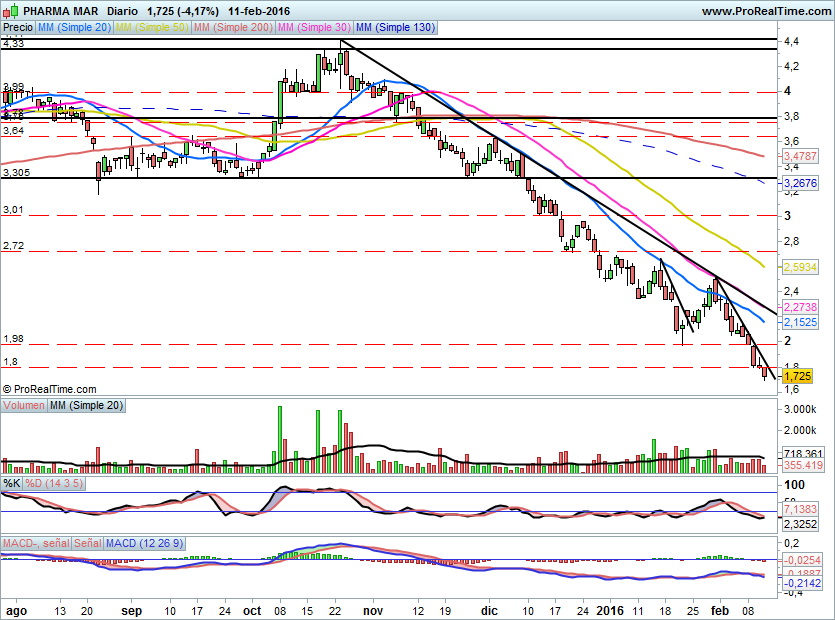
Task: Click the pink MM (Simple 30) label
Action: pyautogui.click(x=313, y=27)
